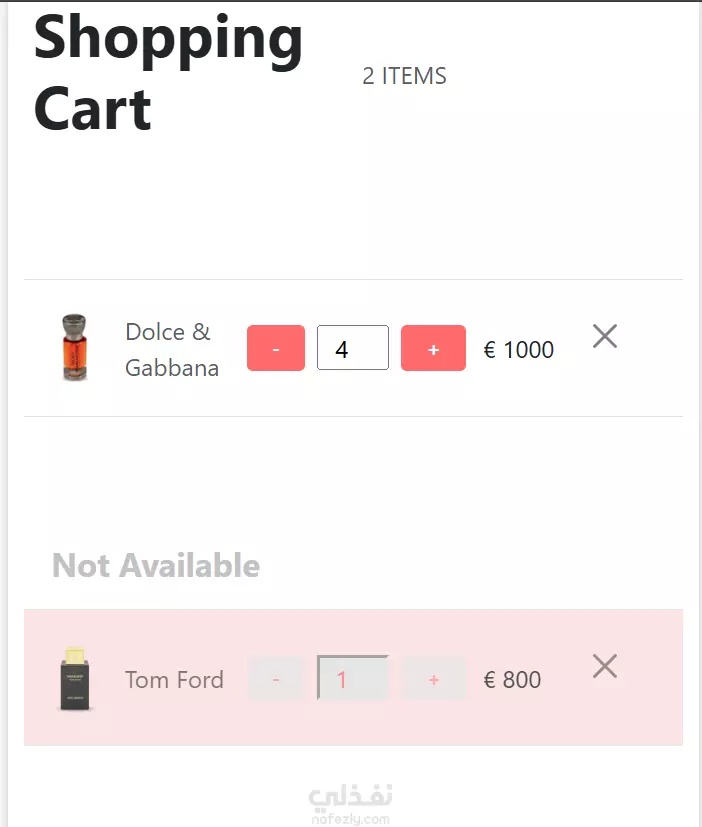Click the Tom Ford quantity field
702x827 pixels.
(x=353, y=678)
